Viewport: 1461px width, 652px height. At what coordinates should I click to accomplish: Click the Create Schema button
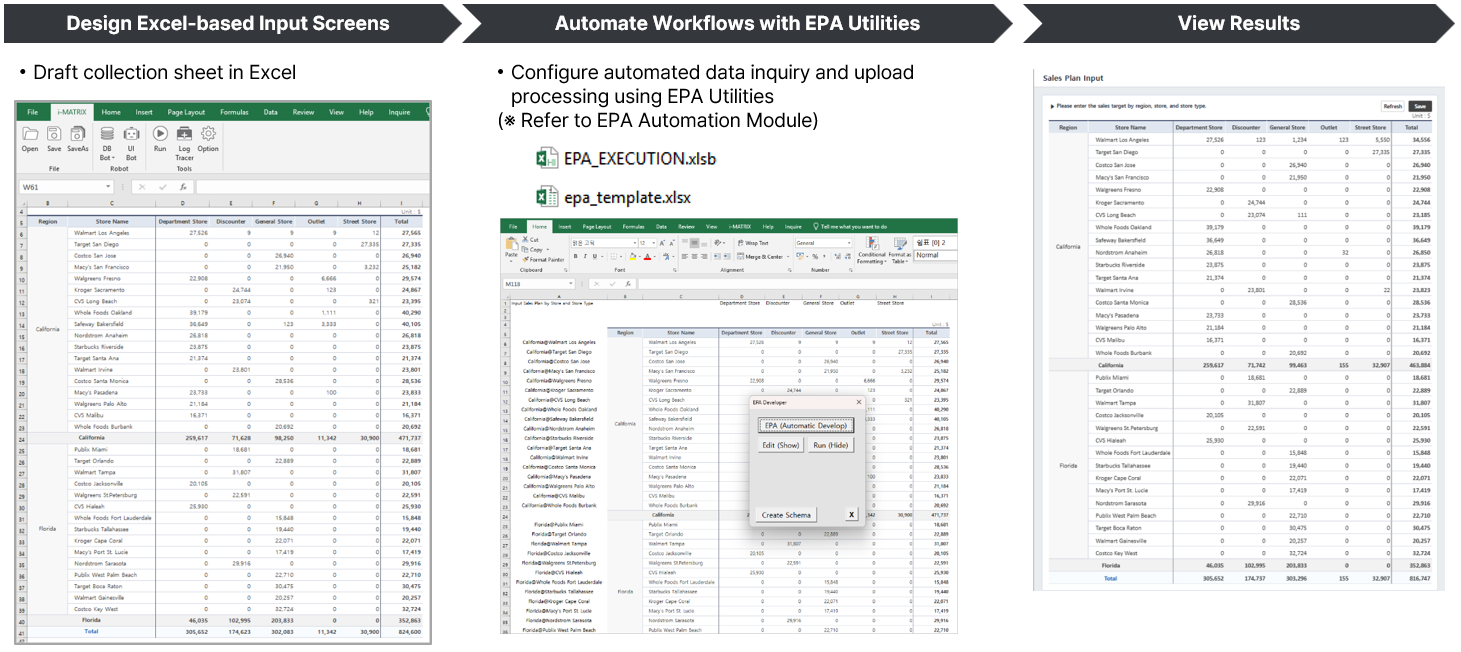tap(787, 515)
